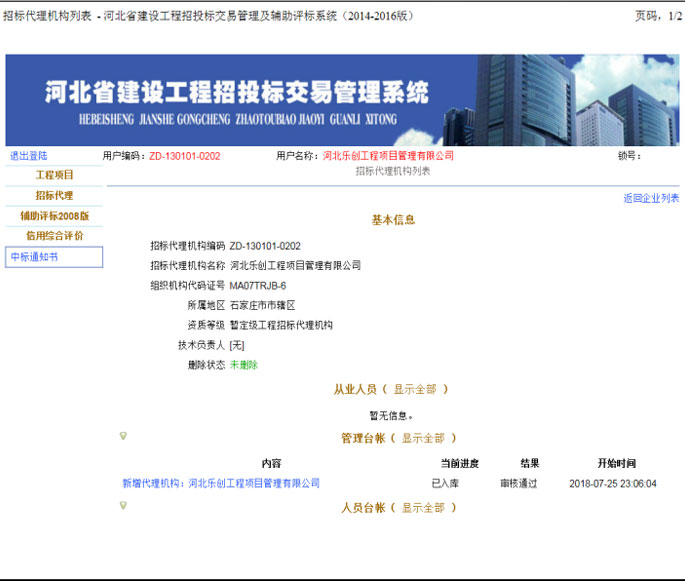The width and height of the screenshot is (685, 581).
Task: Go to 信用综合评价 menu
Action: (55, 235)
